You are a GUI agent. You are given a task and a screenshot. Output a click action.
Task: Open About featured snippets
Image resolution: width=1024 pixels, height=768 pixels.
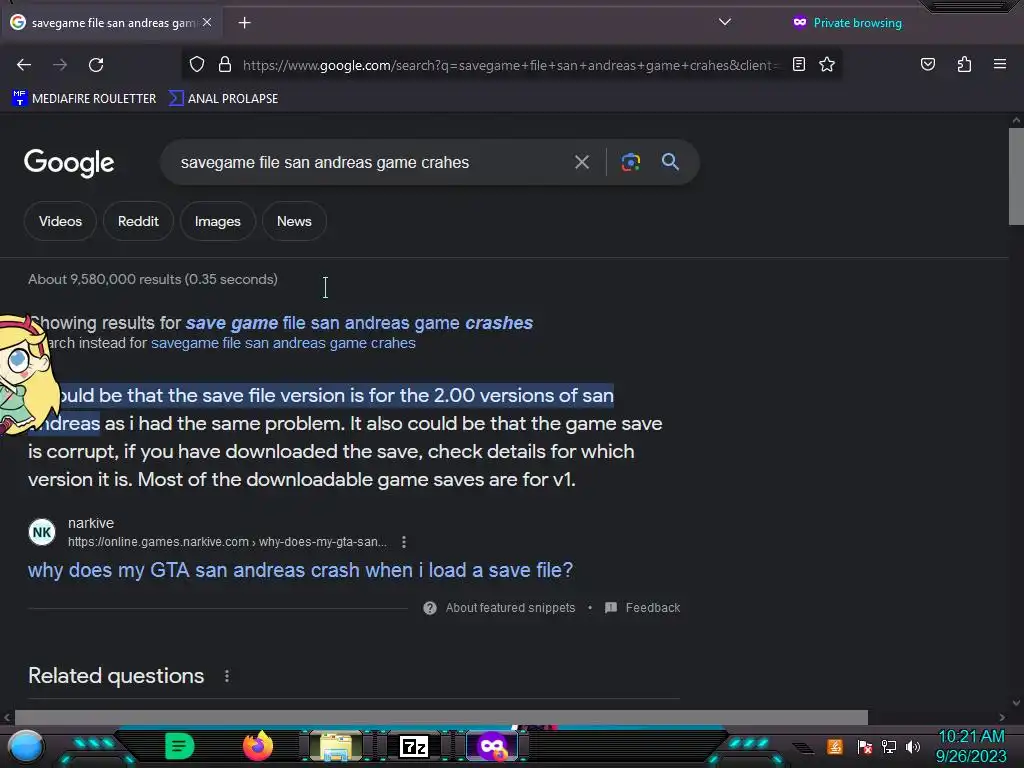pos(500,608)
